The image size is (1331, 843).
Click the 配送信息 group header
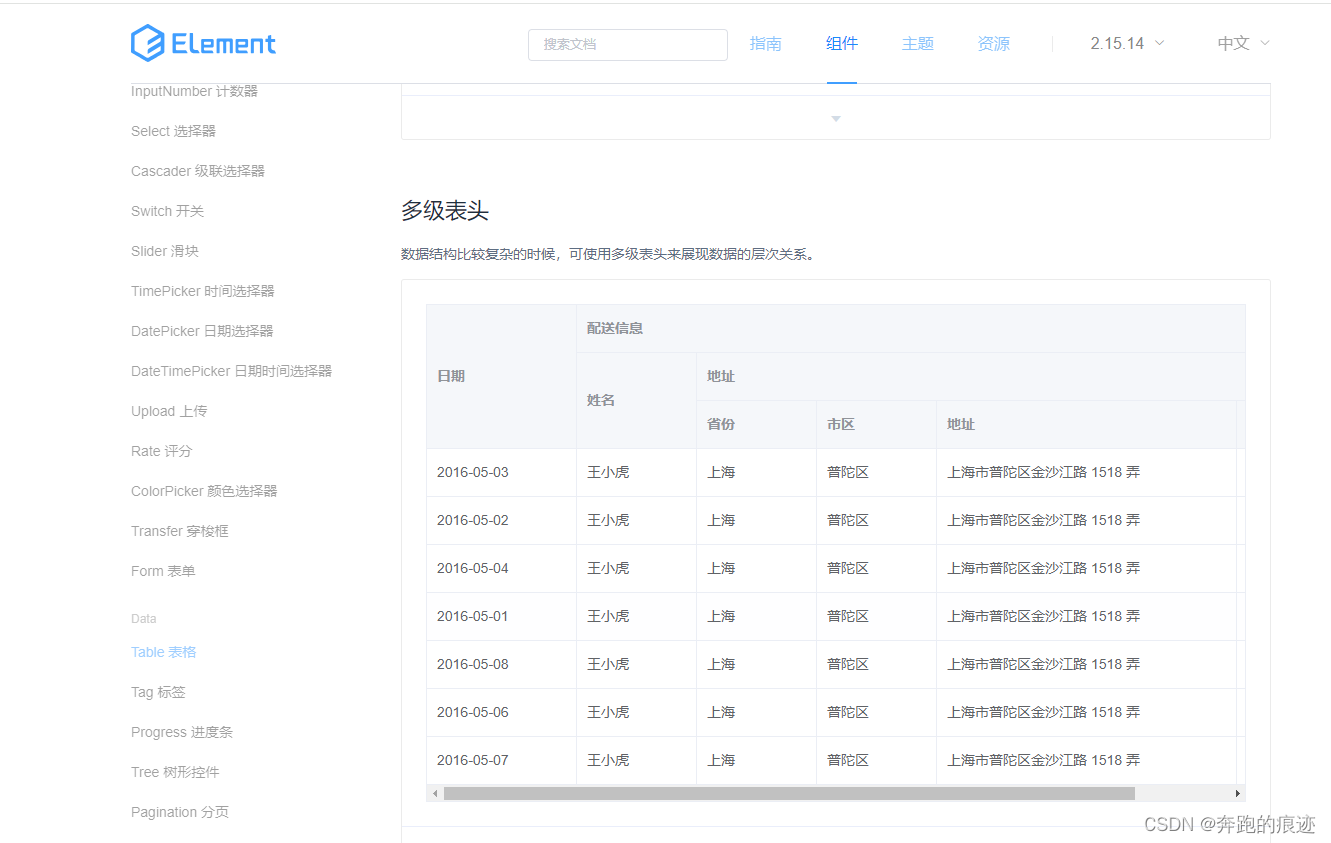tap(911, 328)
